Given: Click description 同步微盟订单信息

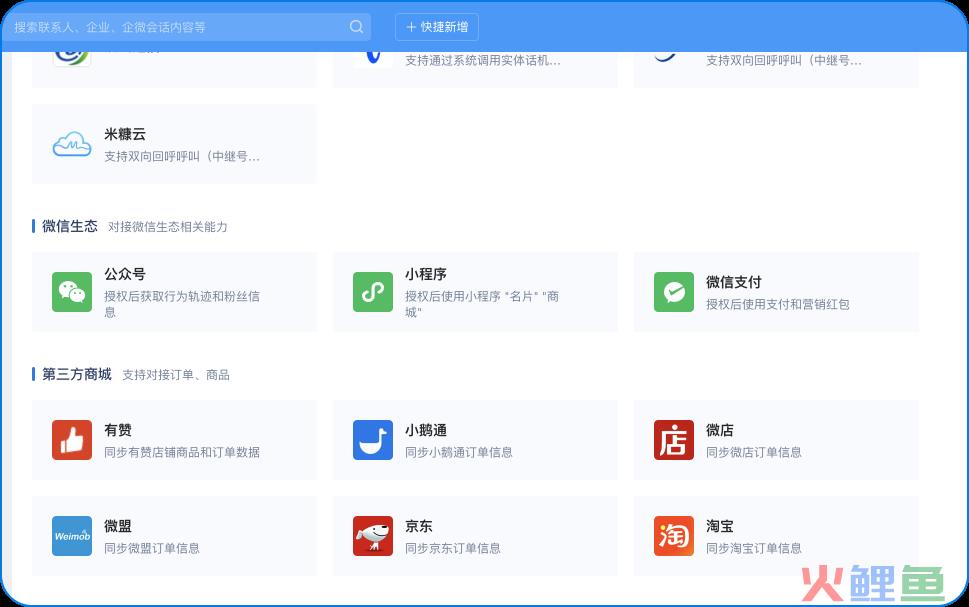Looking at the screenshot, I should click(151, 548).
